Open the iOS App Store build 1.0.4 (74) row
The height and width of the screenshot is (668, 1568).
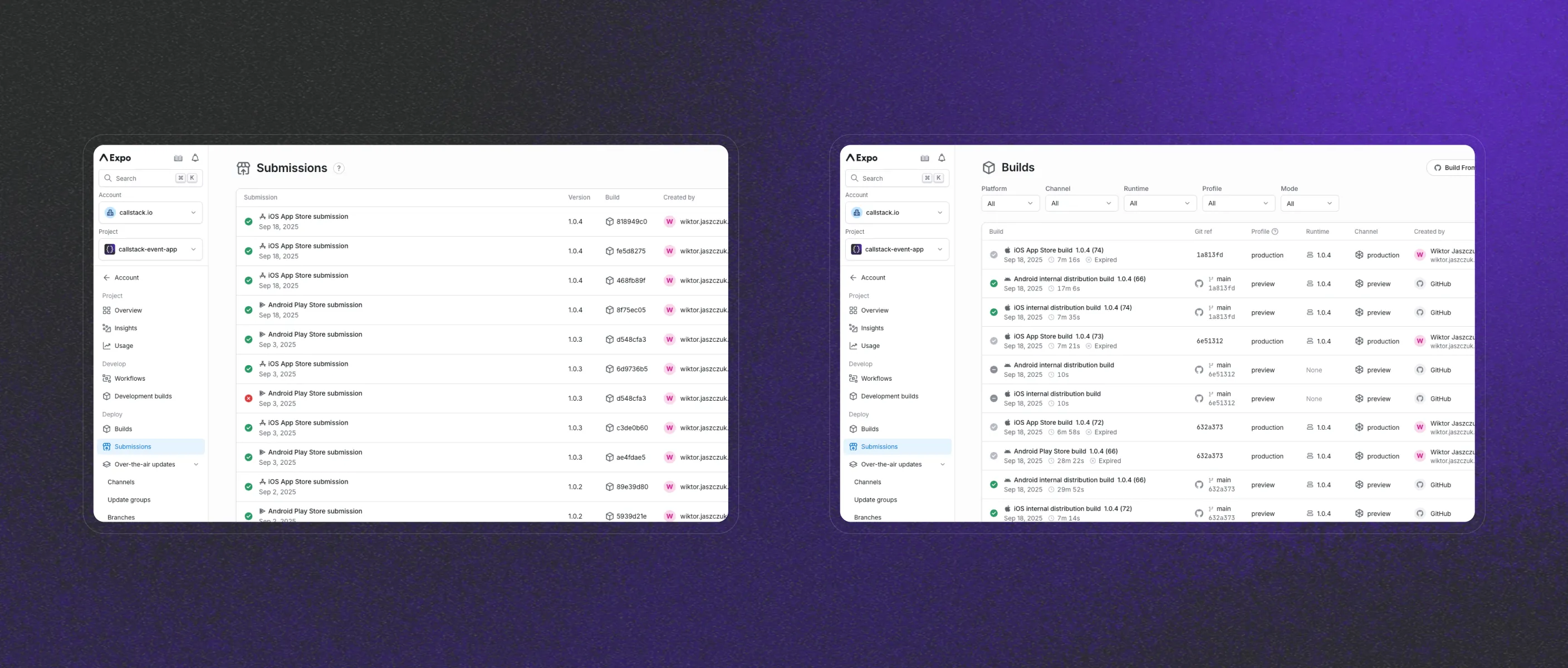1058,250
